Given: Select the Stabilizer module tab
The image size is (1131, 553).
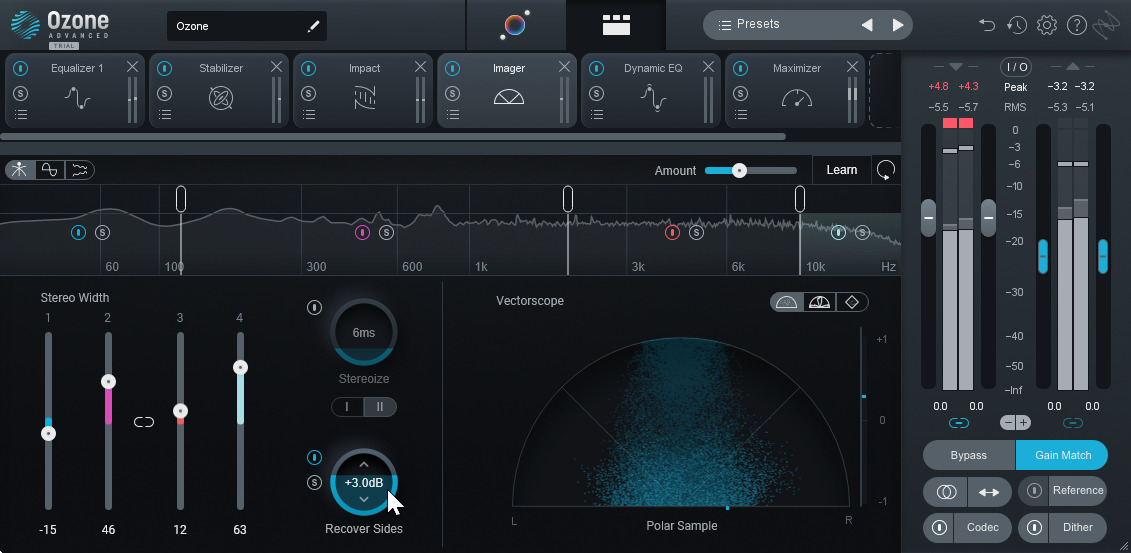Looking at the screenshot, I should click(x=221, y=91).
